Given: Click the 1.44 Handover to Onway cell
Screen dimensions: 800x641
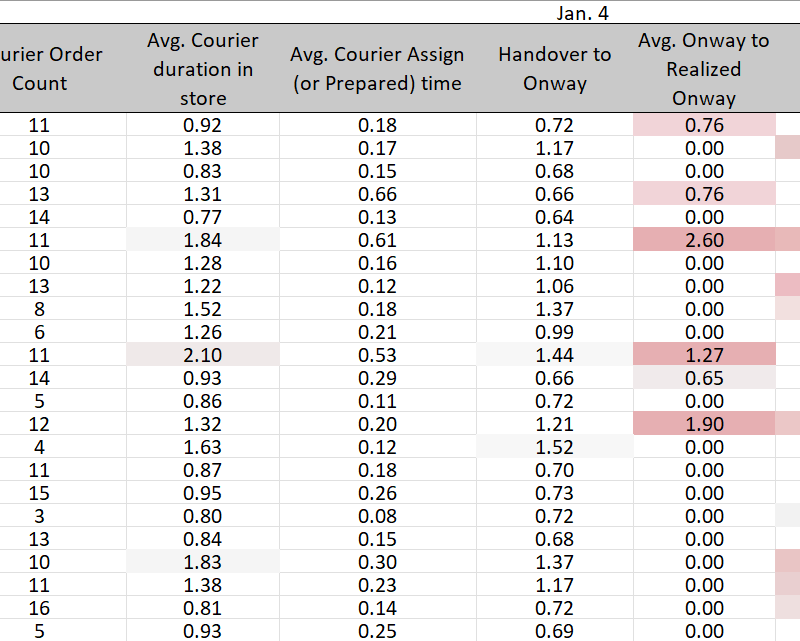Looking at the screenshot, I should pos(554,355).
